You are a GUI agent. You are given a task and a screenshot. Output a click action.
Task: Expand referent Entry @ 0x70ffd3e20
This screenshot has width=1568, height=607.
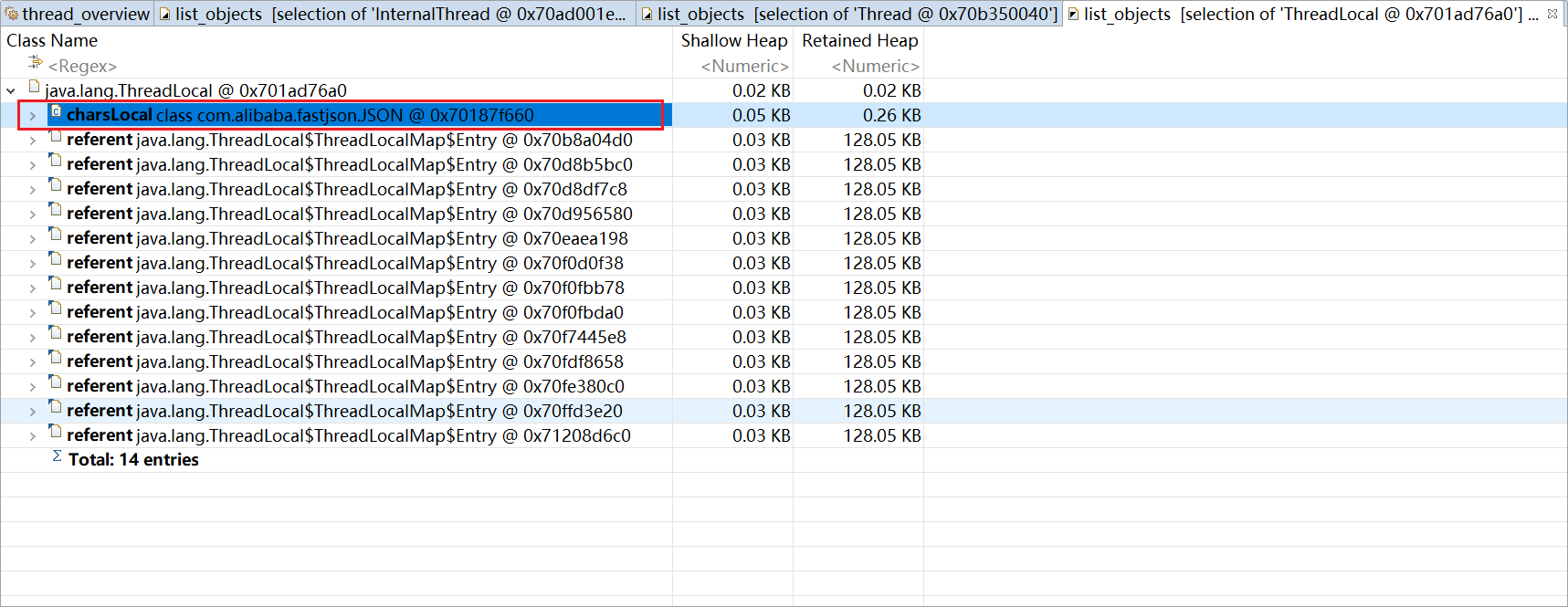(x=33, y=412)
